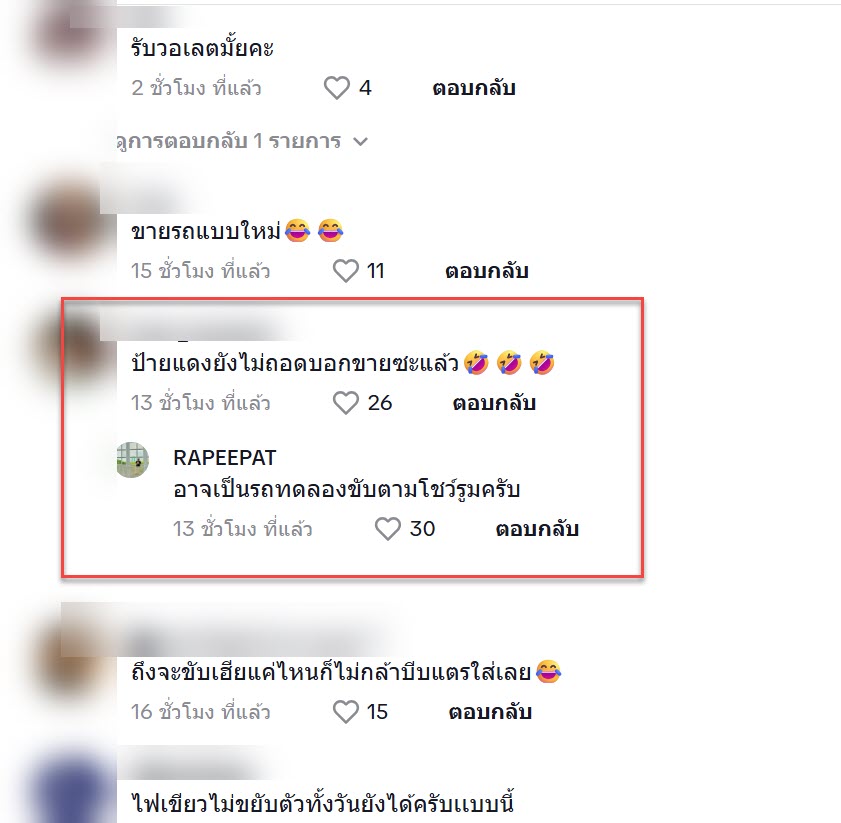This screenshot has height=823, width=841.
Task: Reply to the 'ขายรถแบบใหม่' comment
Action: point(486,271)
